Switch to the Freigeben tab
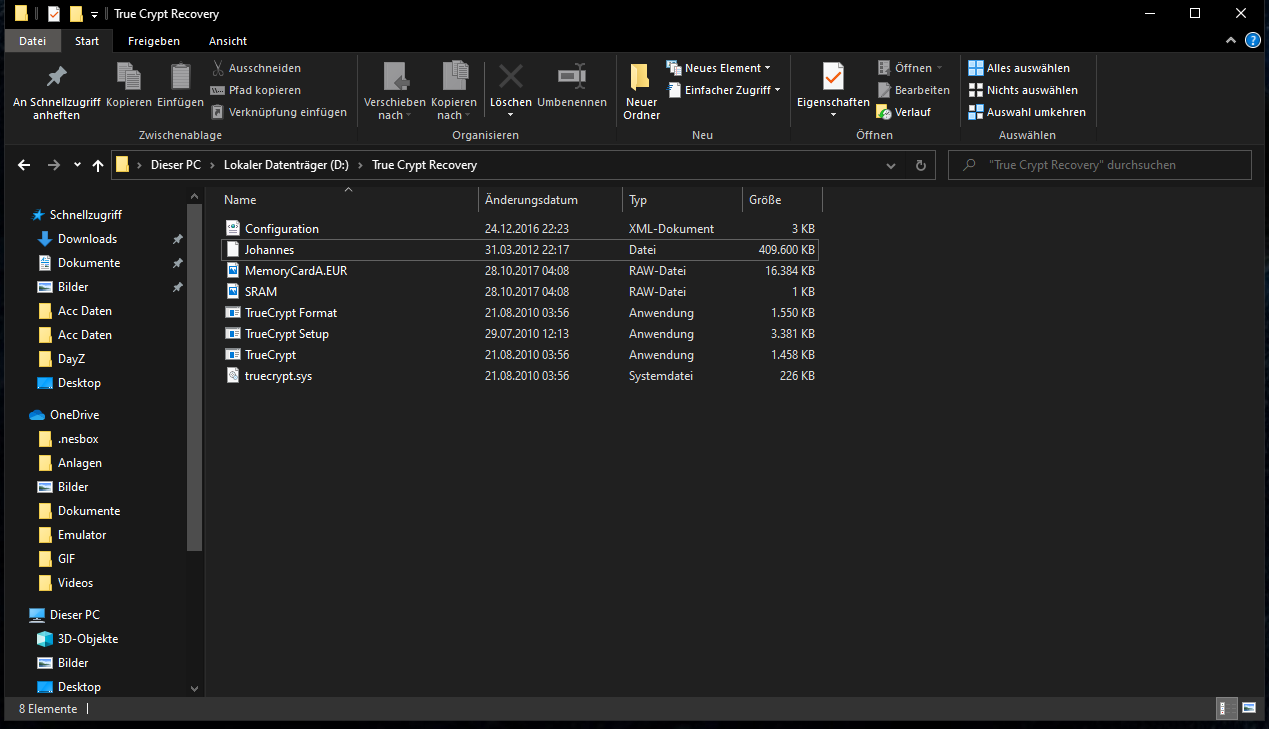The image size is (1269, 729). [x=154, y=41]
